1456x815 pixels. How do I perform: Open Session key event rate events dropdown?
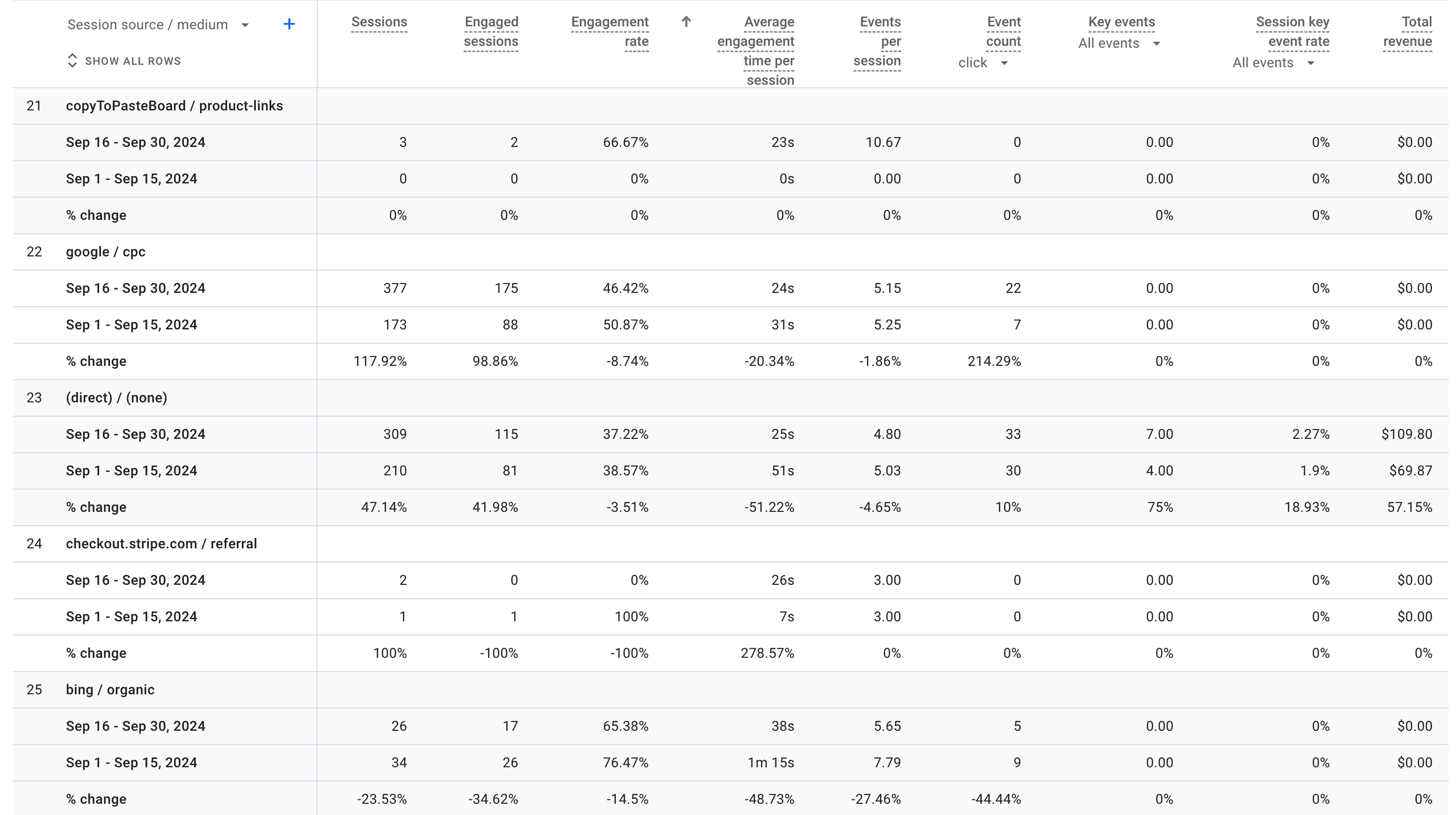[x=1273, y=63]
